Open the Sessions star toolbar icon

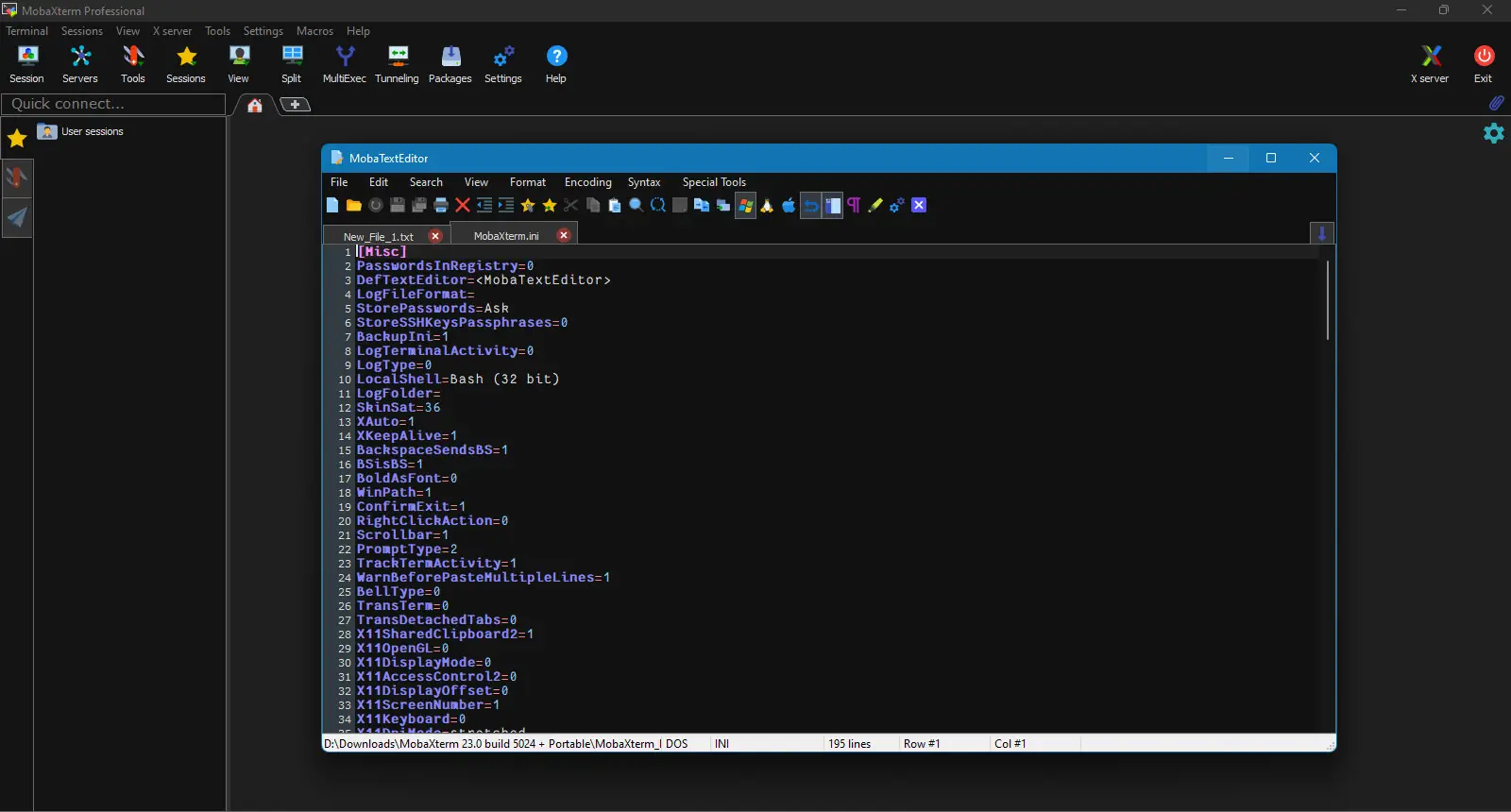coord(186,64)
